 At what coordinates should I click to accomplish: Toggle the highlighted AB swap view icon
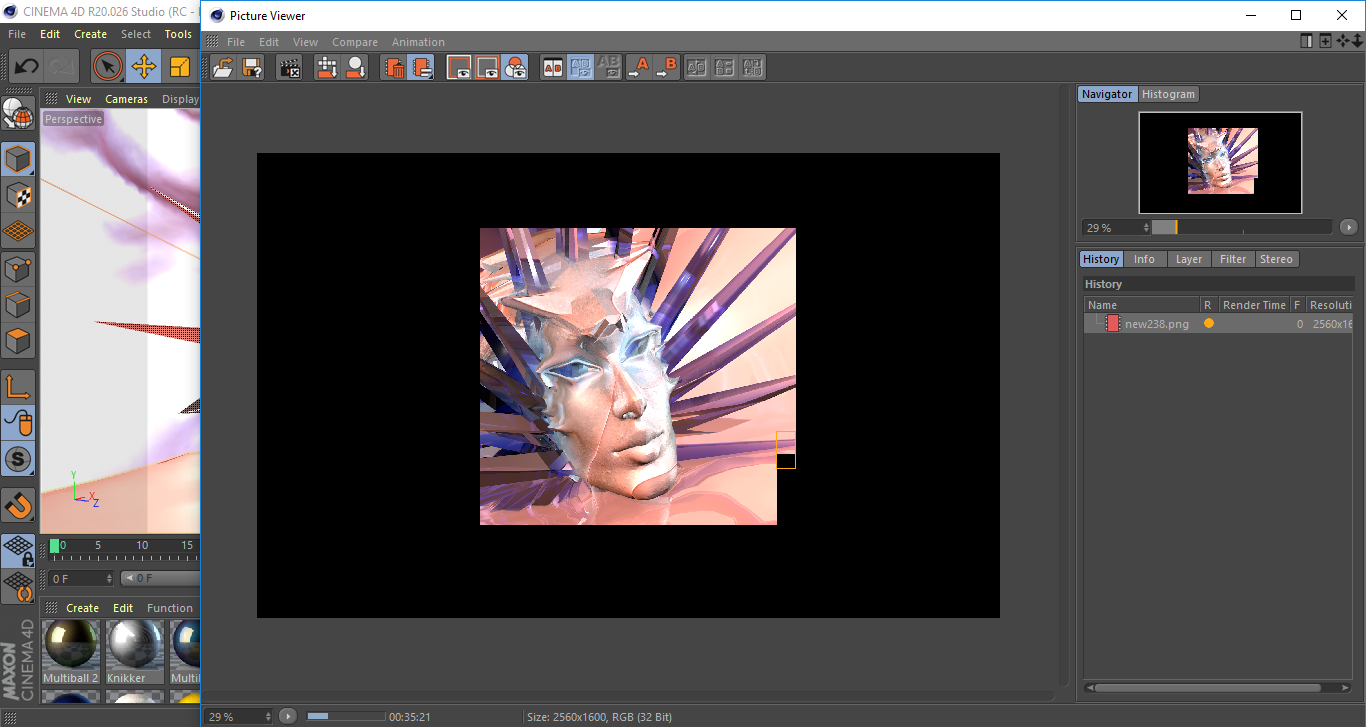pyautogui.click(x=580, y=67)
